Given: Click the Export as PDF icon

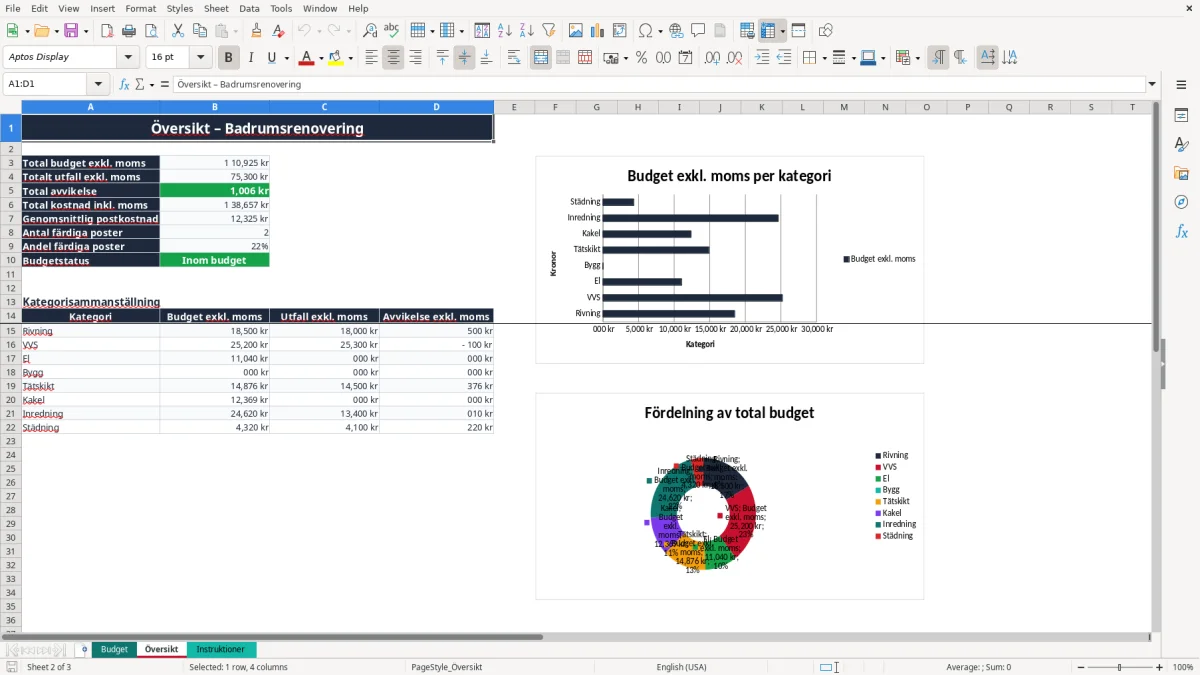Looking at the screenshot, I should click(107, 31).
